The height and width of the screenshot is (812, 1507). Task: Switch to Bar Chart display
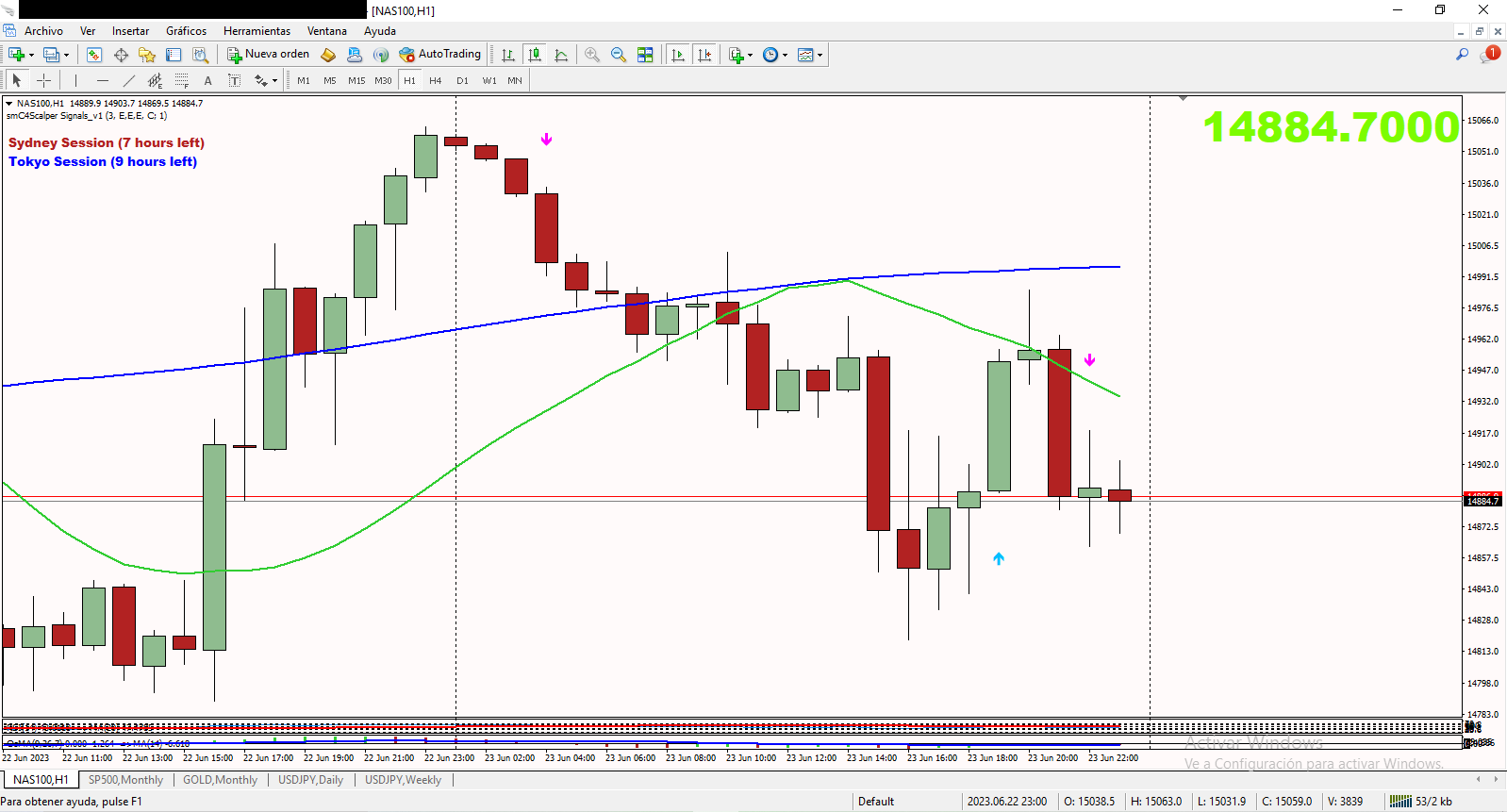click(x=508, y=55)
